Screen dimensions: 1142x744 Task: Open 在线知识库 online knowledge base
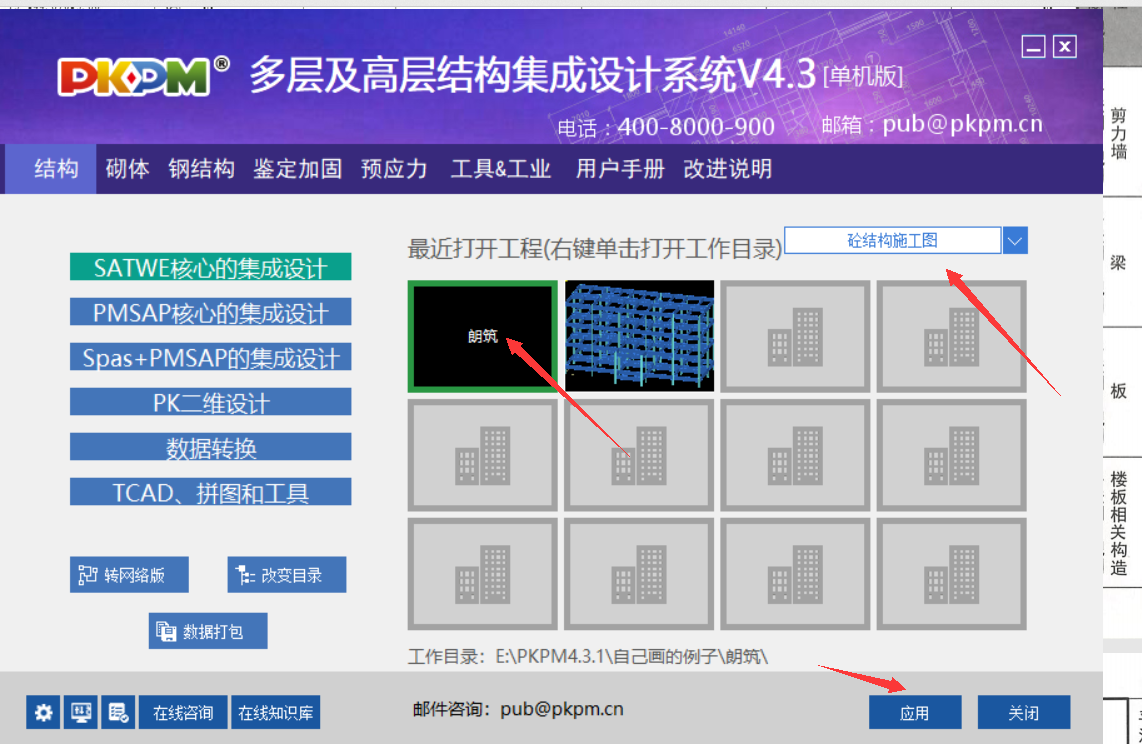(275, 712)
